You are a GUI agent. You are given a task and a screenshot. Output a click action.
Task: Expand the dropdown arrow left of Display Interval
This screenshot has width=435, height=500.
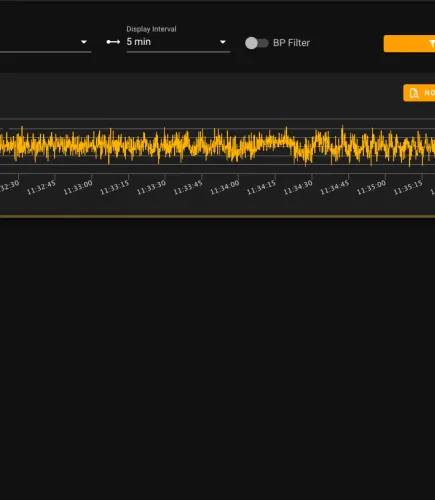point(84,42)
